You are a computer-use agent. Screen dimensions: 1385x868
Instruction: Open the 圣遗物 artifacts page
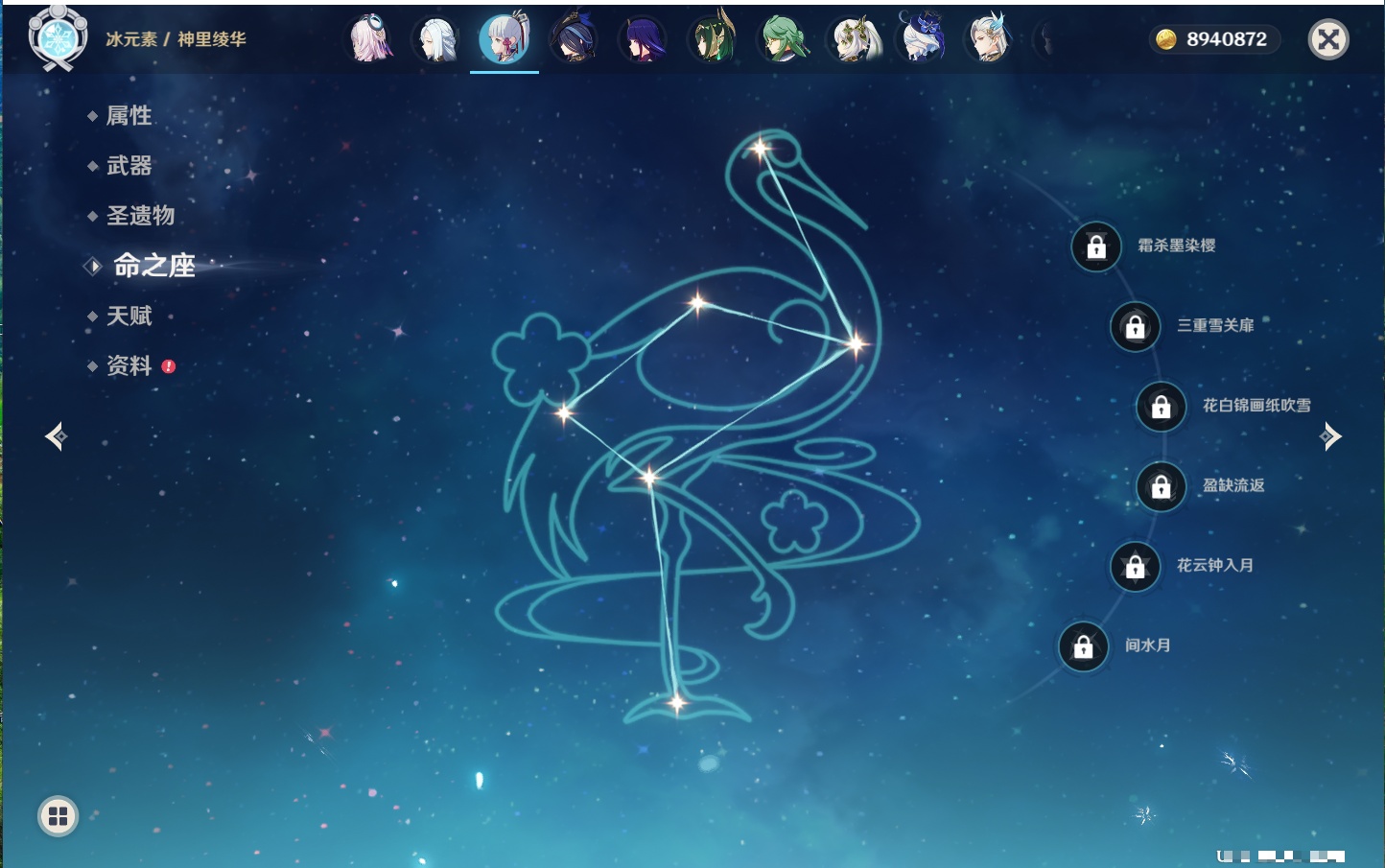pyautogui.click(x=140, y=216)
